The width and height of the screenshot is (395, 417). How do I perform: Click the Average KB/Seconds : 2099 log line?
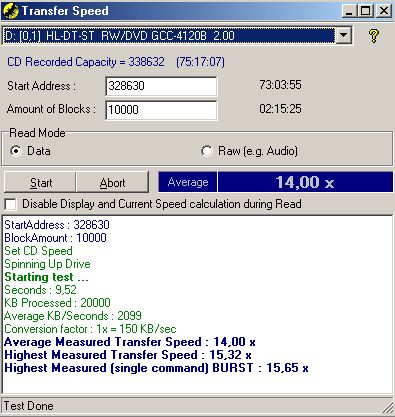coord(73,316)
